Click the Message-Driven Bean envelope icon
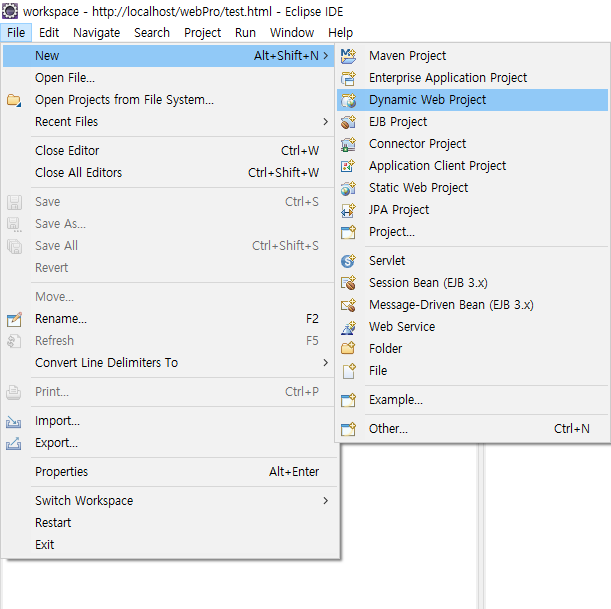The image size is (611, 609). [348, 305]
